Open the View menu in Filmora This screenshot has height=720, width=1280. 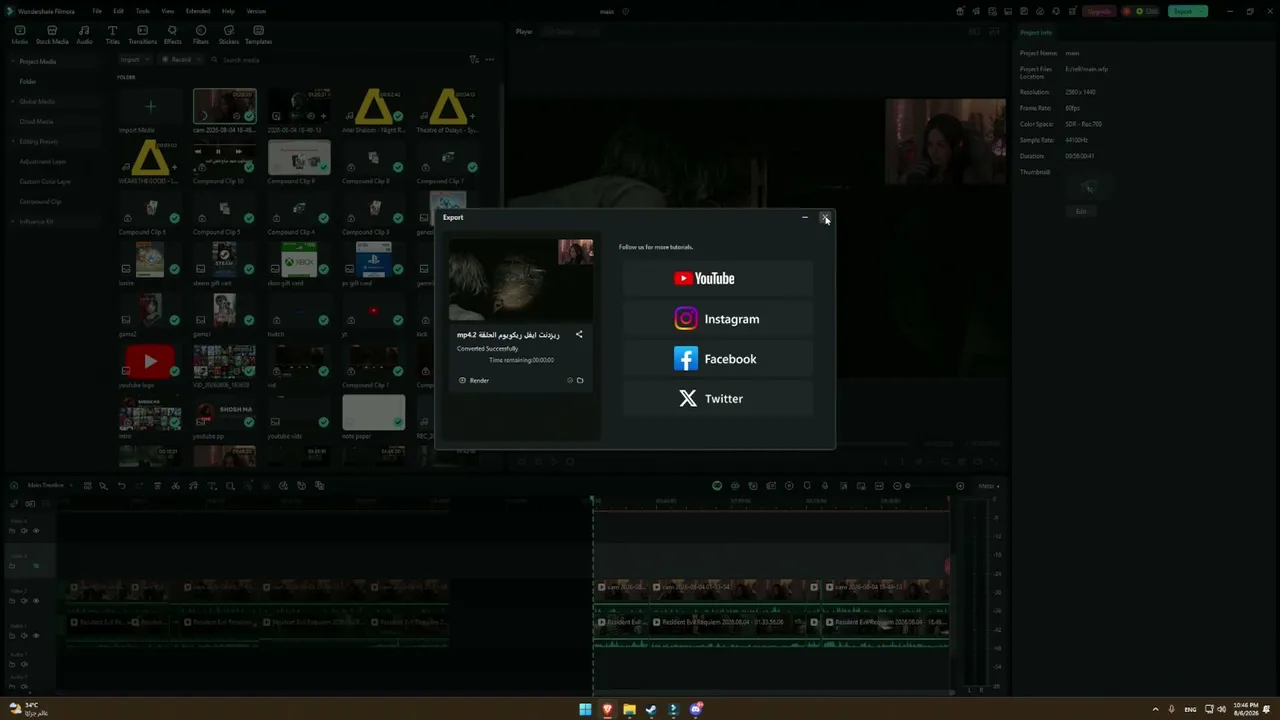point(167,11)
